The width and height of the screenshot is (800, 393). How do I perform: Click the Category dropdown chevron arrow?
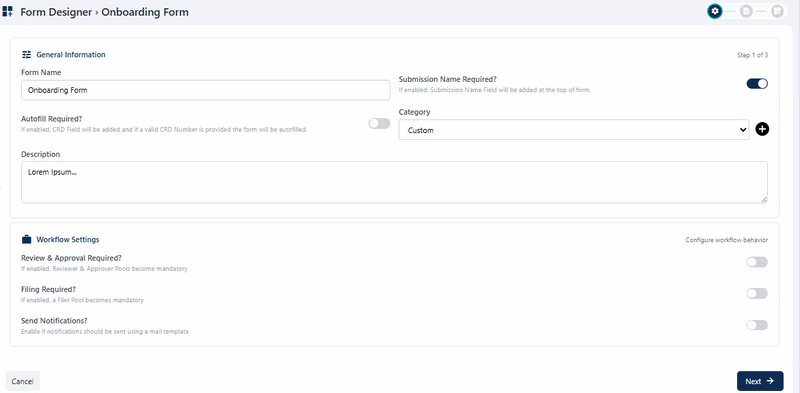(x=742, y=130)
